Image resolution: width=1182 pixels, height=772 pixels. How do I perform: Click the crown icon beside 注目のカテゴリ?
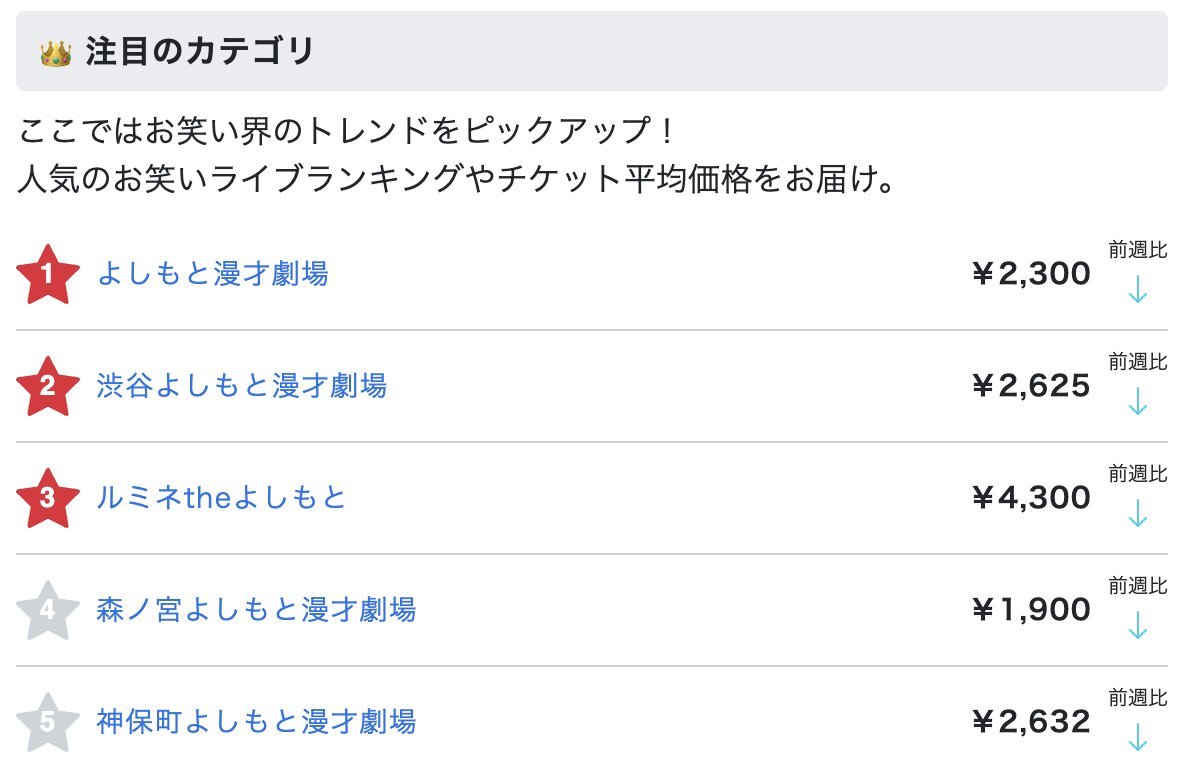coord(56,54)
